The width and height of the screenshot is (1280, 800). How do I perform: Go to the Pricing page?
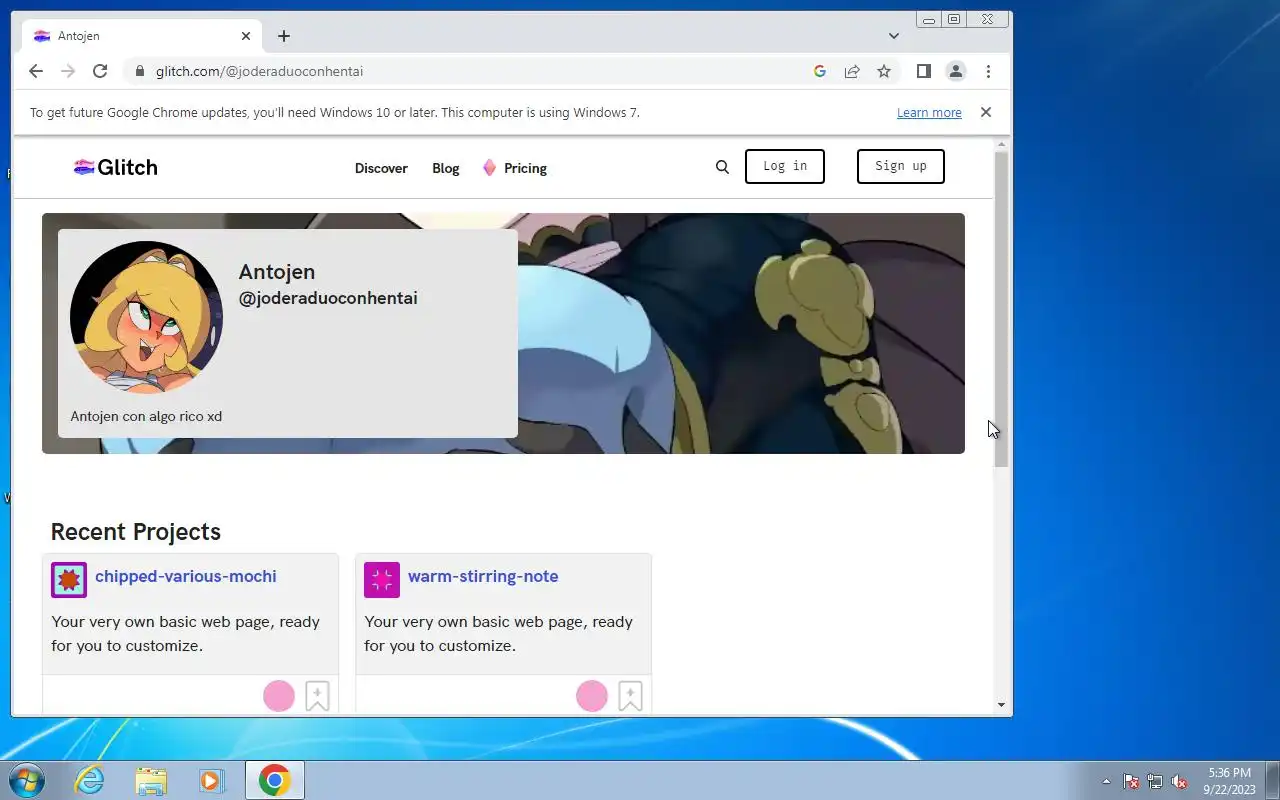tap(525, 168)
